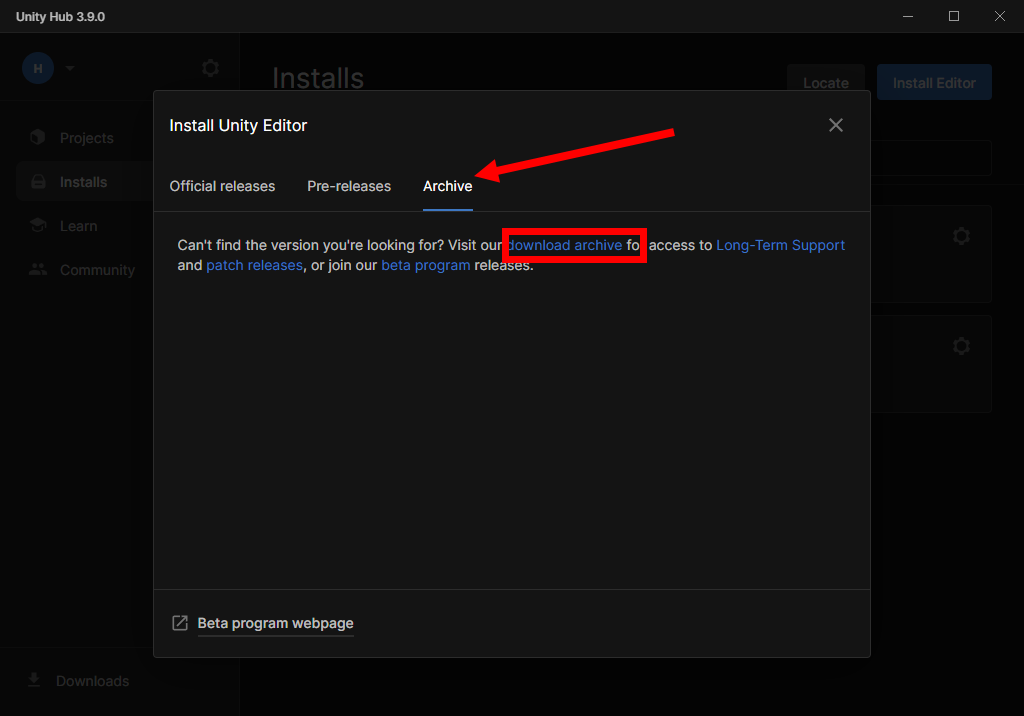Go to the Installs section in the sidebar
Viewport: 1024px width, 716px height.
coord(84,182)
